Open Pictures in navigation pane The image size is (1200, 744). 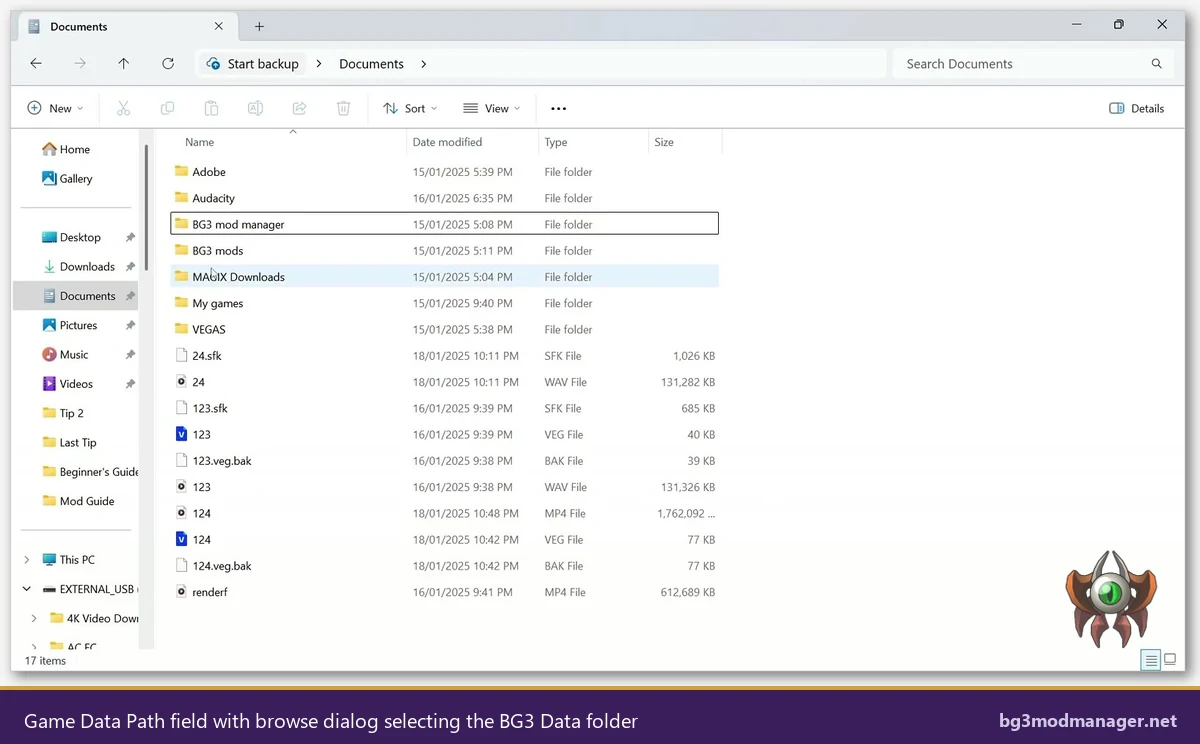click(76, 325)
